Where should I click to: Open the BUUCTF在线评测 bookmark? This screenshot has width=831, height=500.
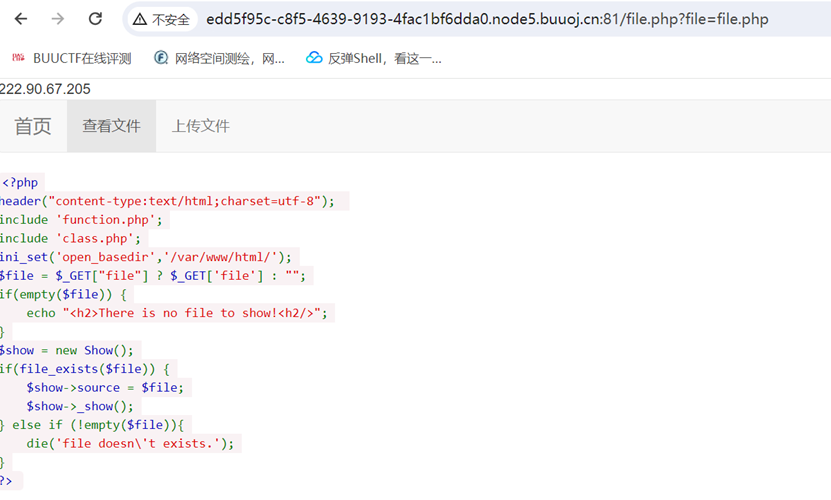pyautogui.click(x=72, y=58)
